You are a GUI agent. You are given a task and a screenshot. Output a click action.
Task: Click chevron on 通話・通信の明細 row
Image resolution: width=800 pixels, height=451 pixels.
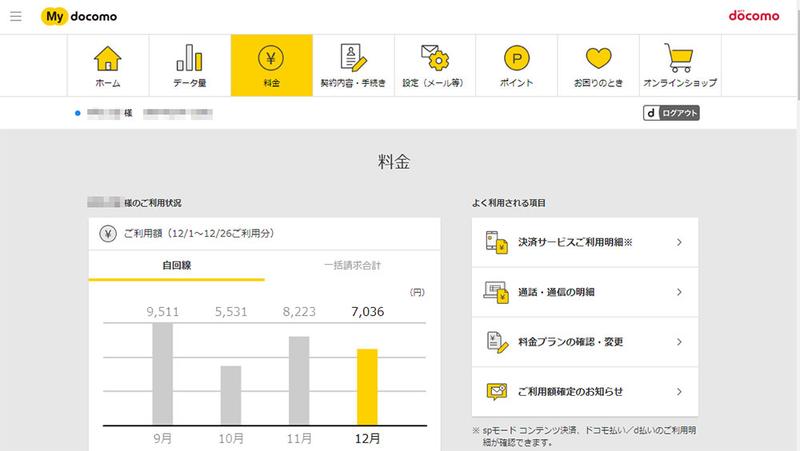[679, 292]
